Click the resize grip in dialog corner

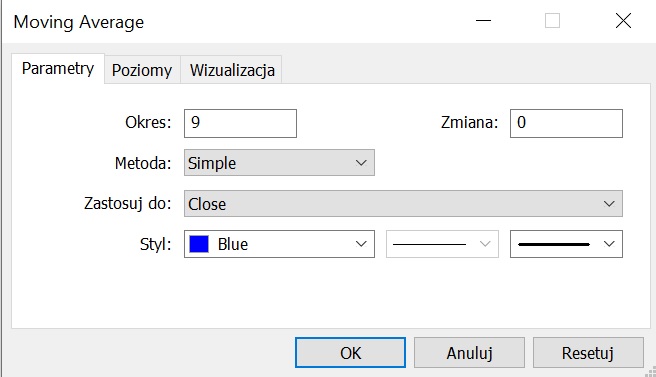(x=651, y=372)
